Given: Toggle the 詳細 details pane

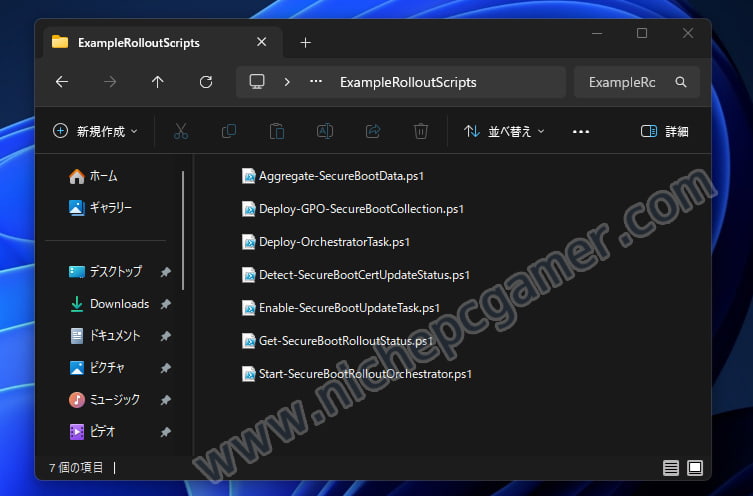Looking at the screenshot, I should pyautogui.click(x=665, y=131).
